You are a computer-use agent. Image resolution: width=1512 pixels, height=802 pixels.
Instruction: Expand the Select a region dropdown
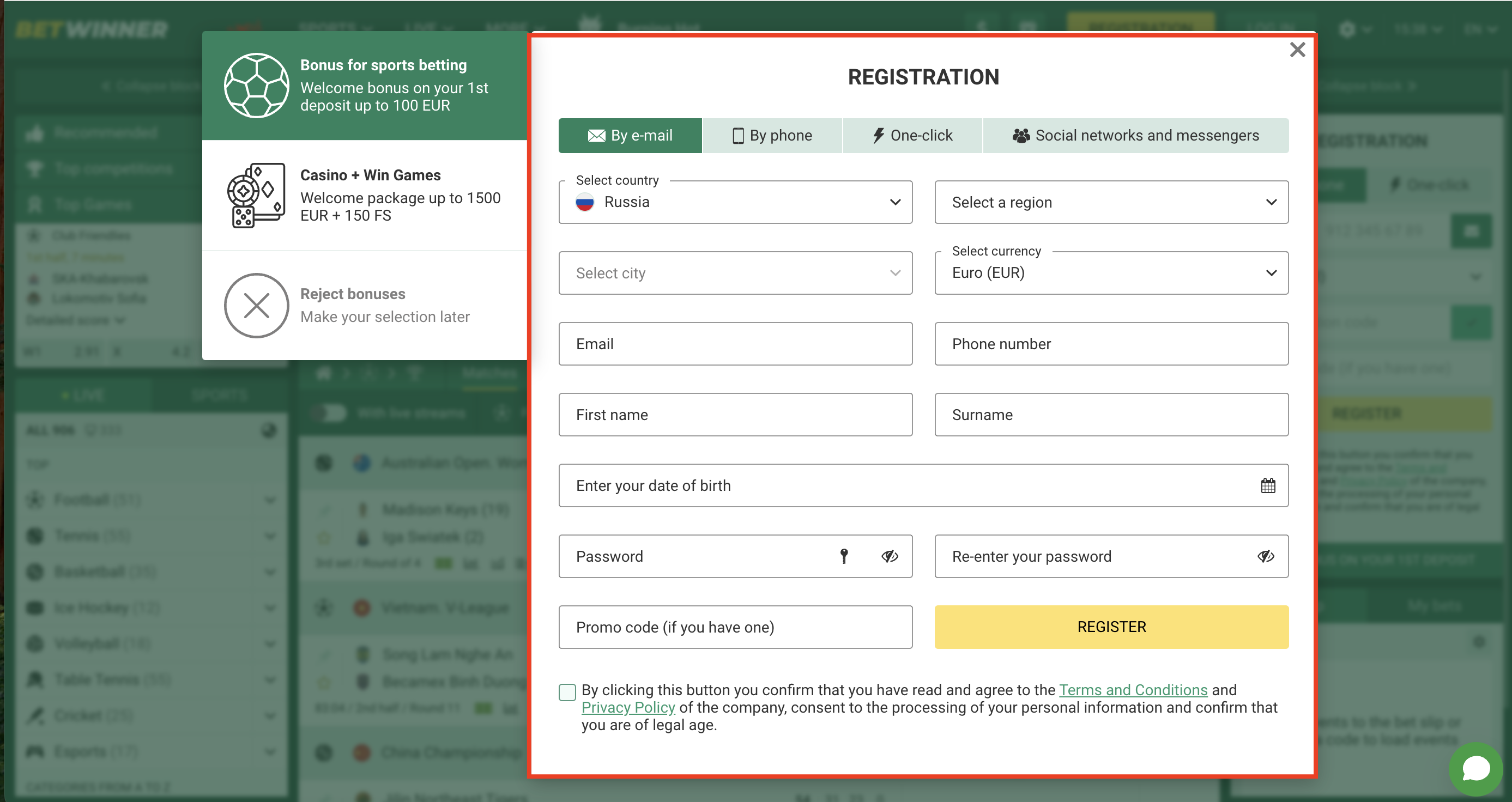pos(1112,202)
